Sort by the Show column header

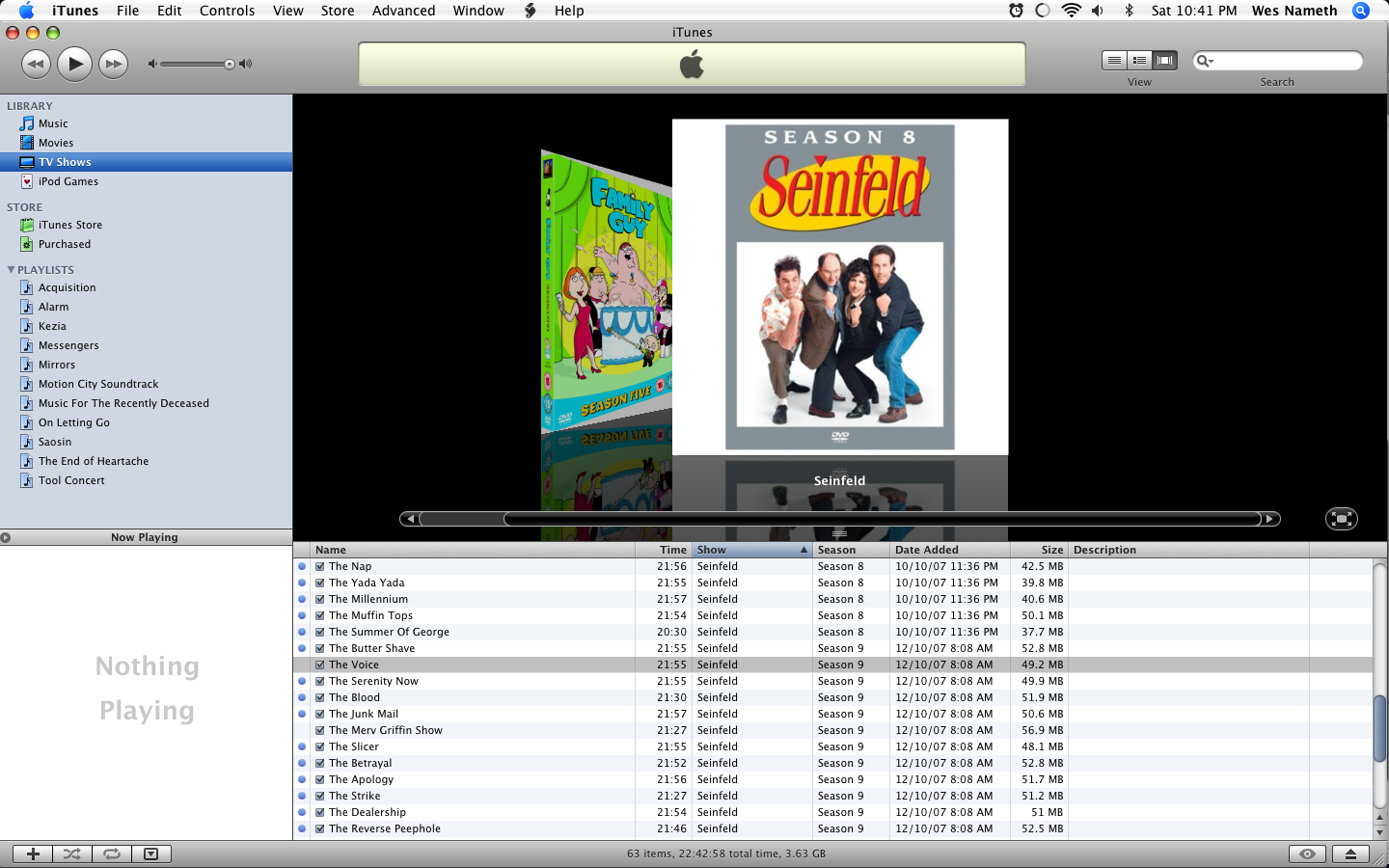[752, 550]
